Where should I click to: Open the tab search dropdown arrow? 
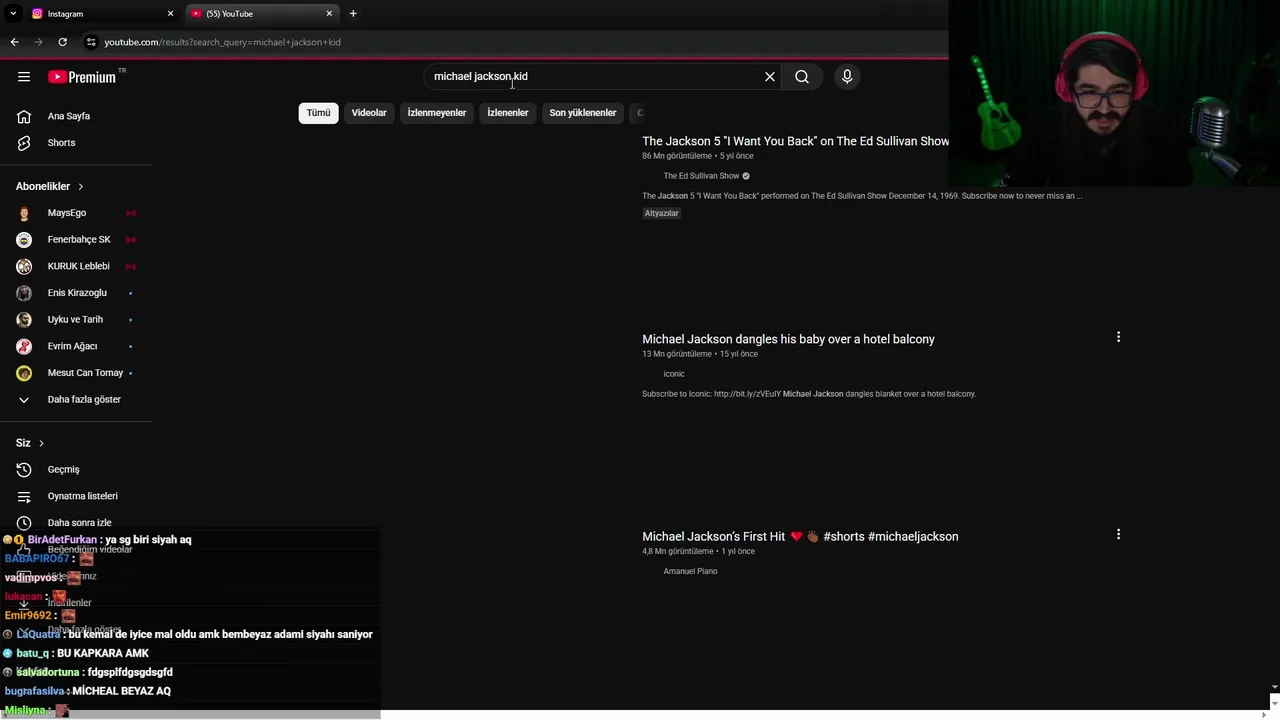[13, 14]
